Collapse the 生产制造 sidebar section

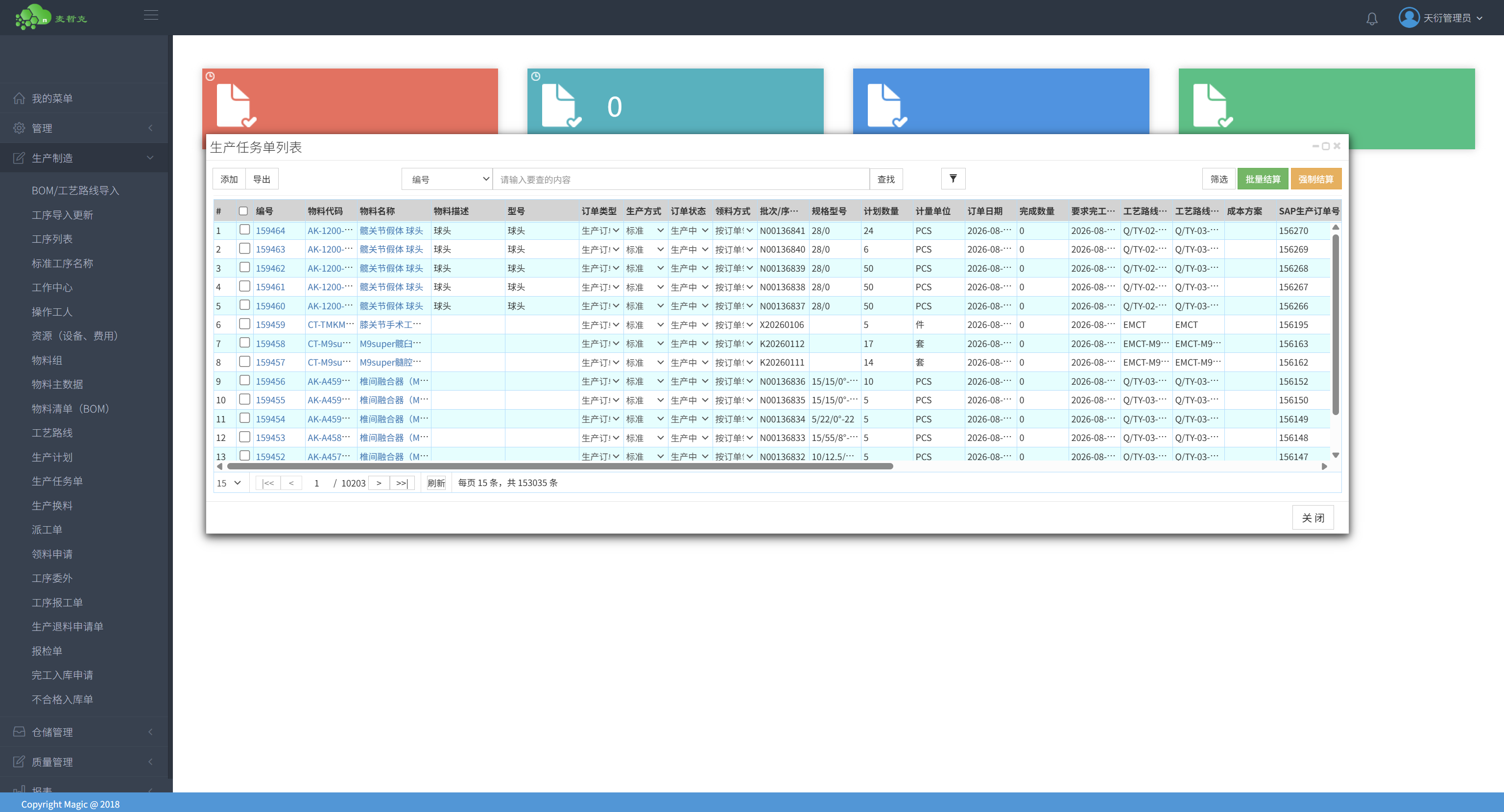pyautogui.click(x=84, y=158)
